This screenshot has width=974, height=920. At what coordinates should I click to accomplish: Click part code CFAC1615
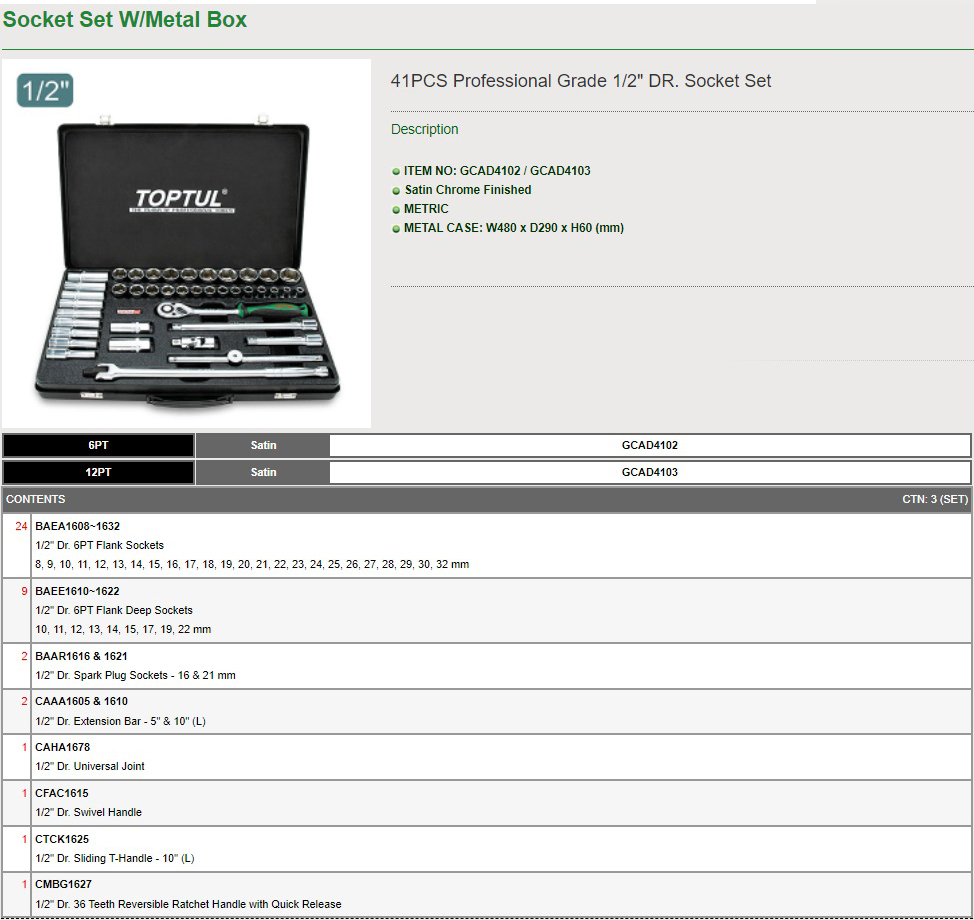[62, 793]
